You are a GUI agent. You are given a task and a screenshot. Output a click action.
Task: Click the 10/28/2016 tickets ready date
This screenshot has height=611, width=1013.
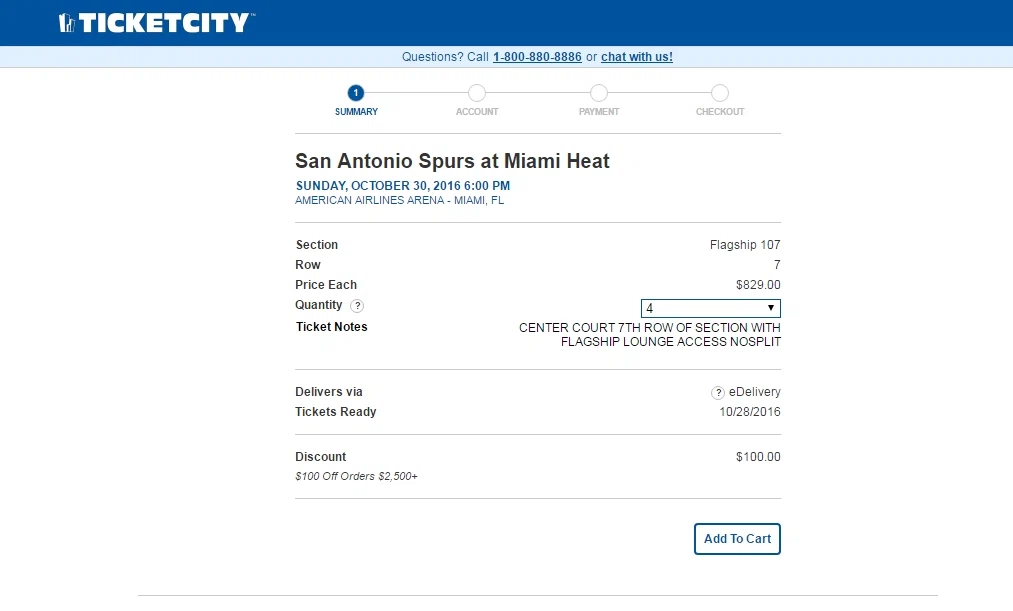(x=750, y=412)
